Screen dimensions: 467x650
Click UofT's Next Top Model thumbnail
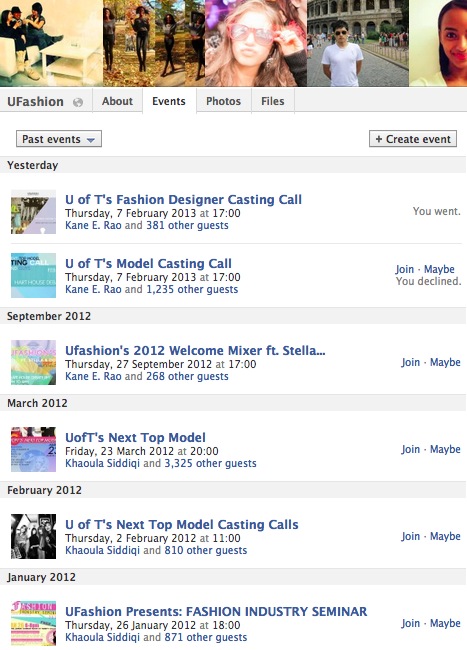point(33,449)
